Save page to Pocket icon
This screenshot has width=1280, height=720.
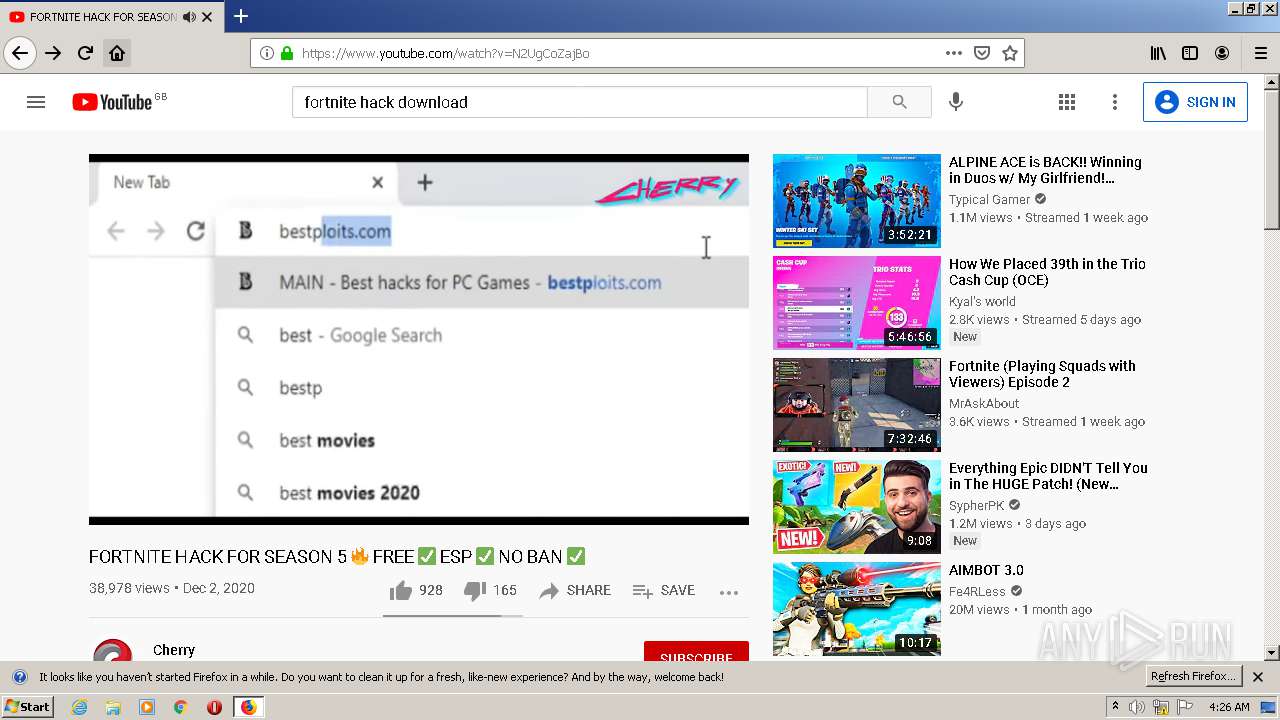pyautogui.click(x=982, y=53)
